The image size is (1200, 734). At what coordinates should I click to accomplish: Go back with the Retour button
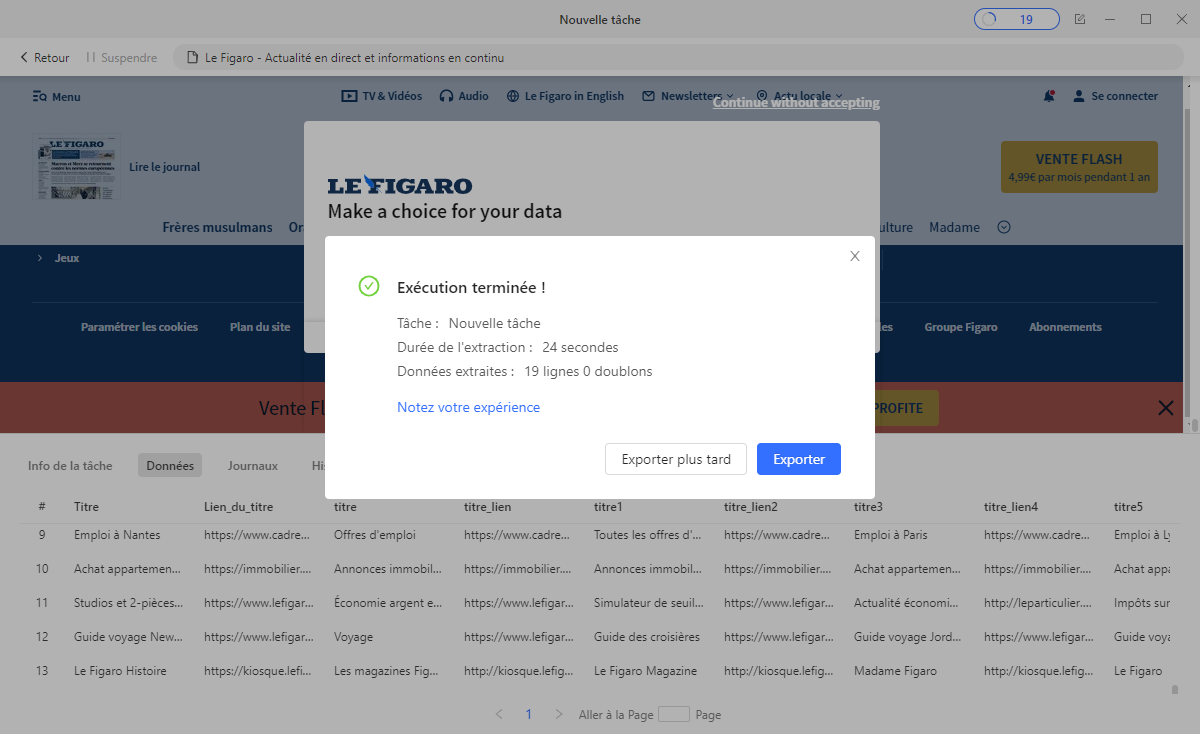click(x=45, y=58)
